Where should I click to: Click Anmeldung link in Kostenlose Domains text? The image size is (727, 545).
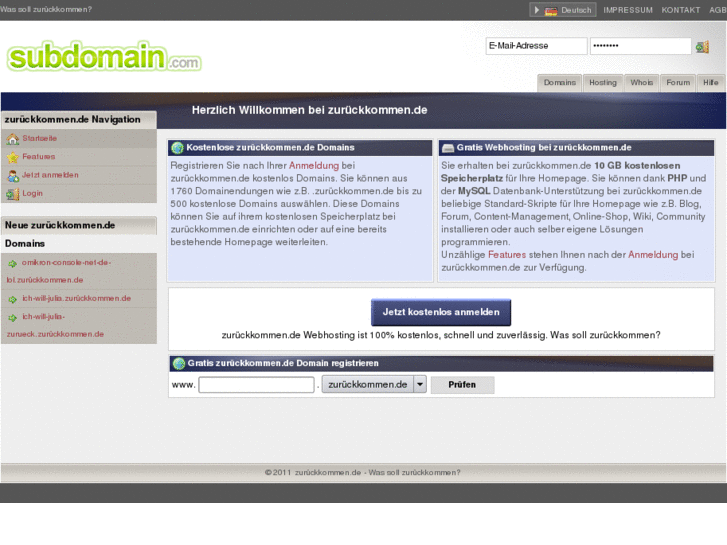[x=314, y=166]
